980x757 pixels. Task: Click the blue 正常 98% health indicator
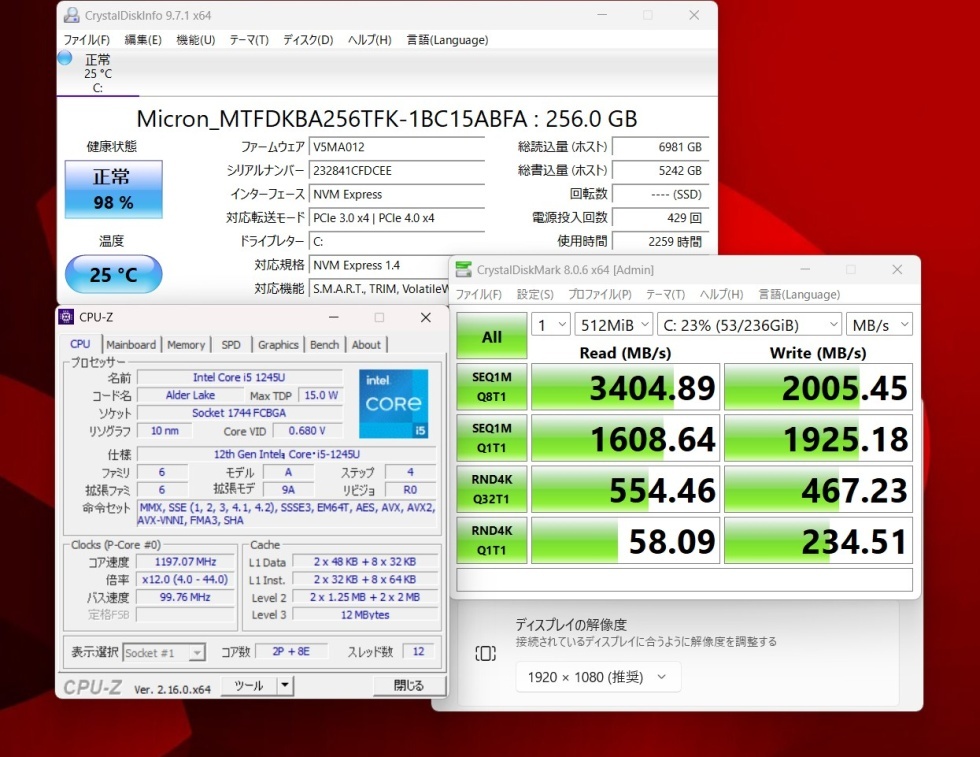[113, 190]
